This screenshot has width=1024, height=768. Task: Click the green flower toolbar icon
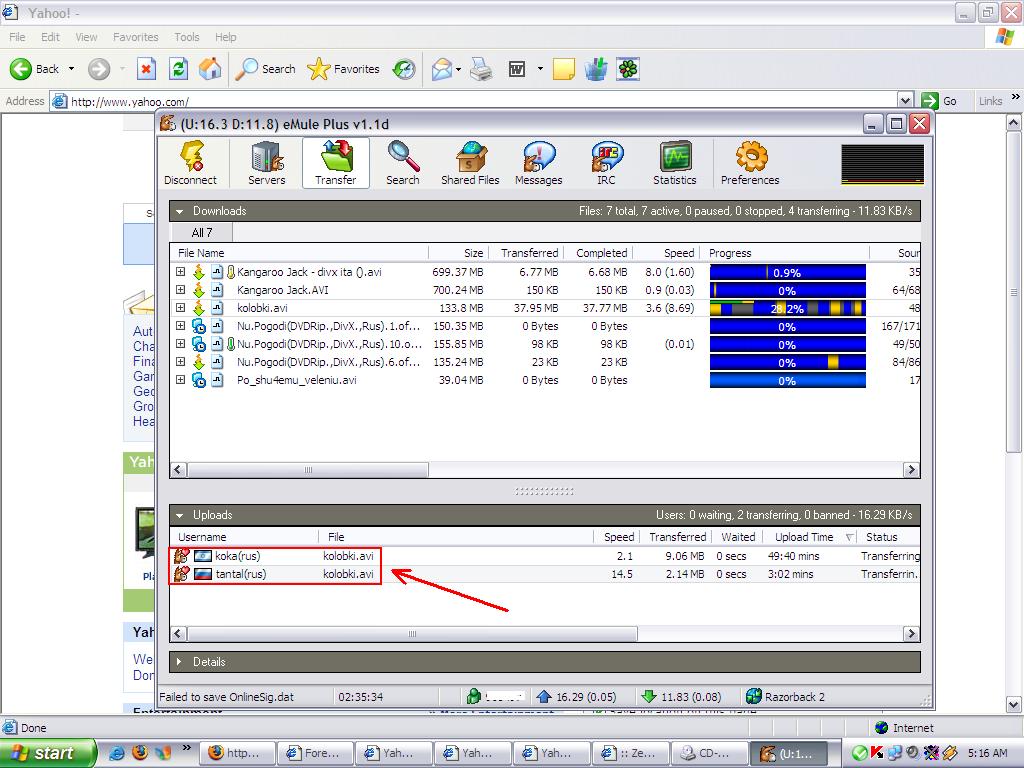click(628, 69)
